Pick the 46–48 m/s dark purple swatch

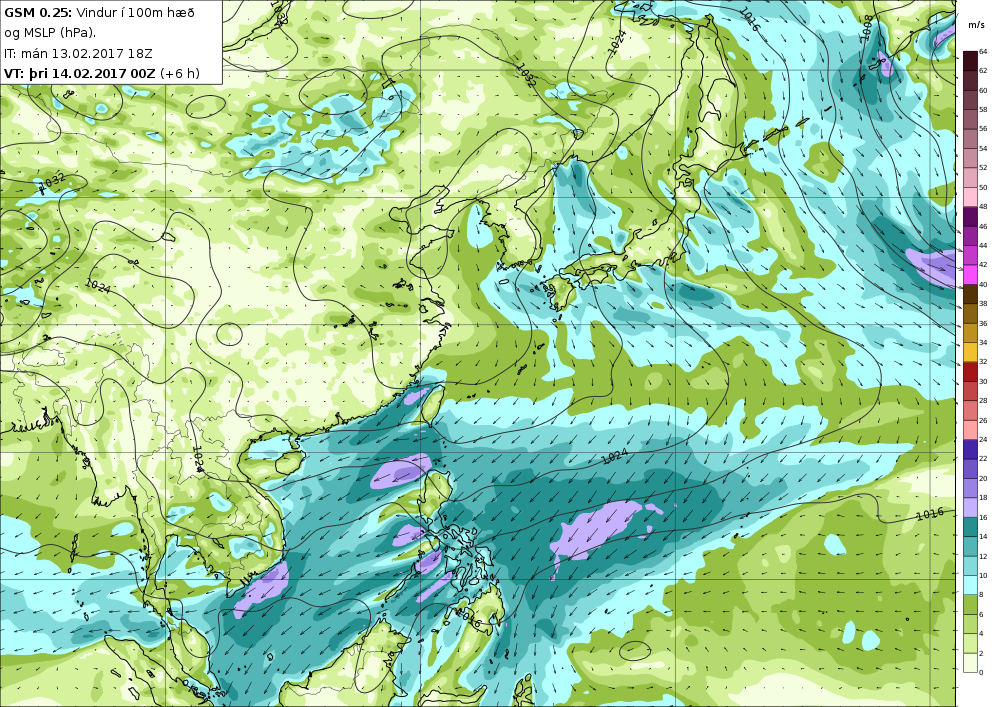tap(969, 216)
